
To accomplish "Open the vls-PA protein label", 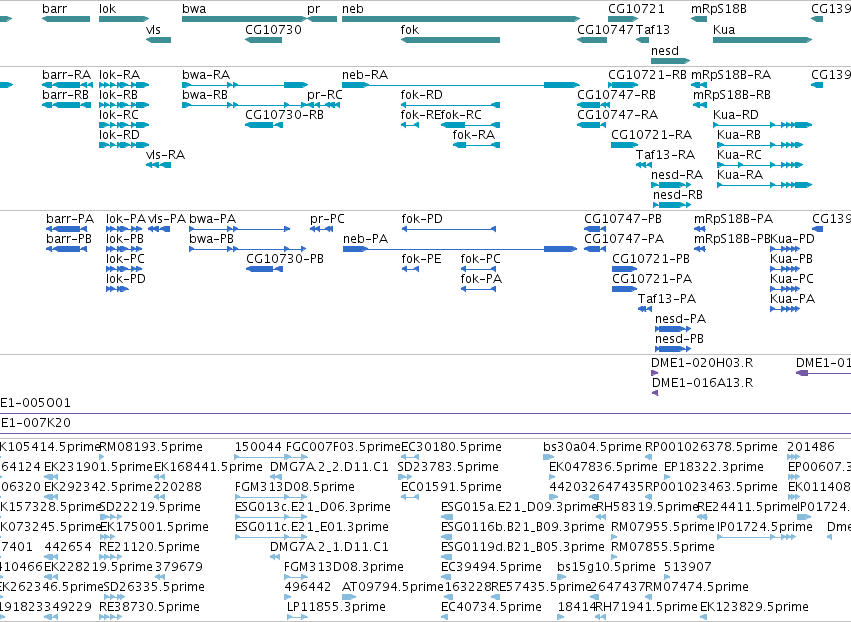I will click(x=167, y=219).
